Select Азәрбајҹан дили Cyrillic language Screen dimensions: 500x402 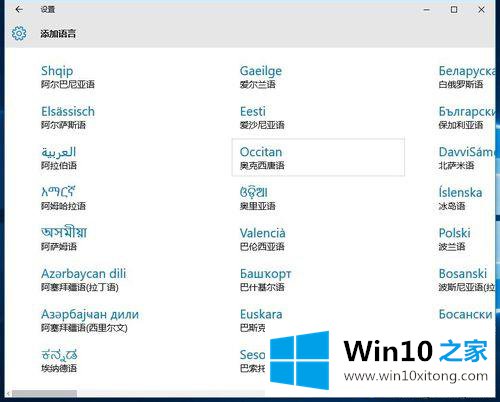click(x=90, y=320)
